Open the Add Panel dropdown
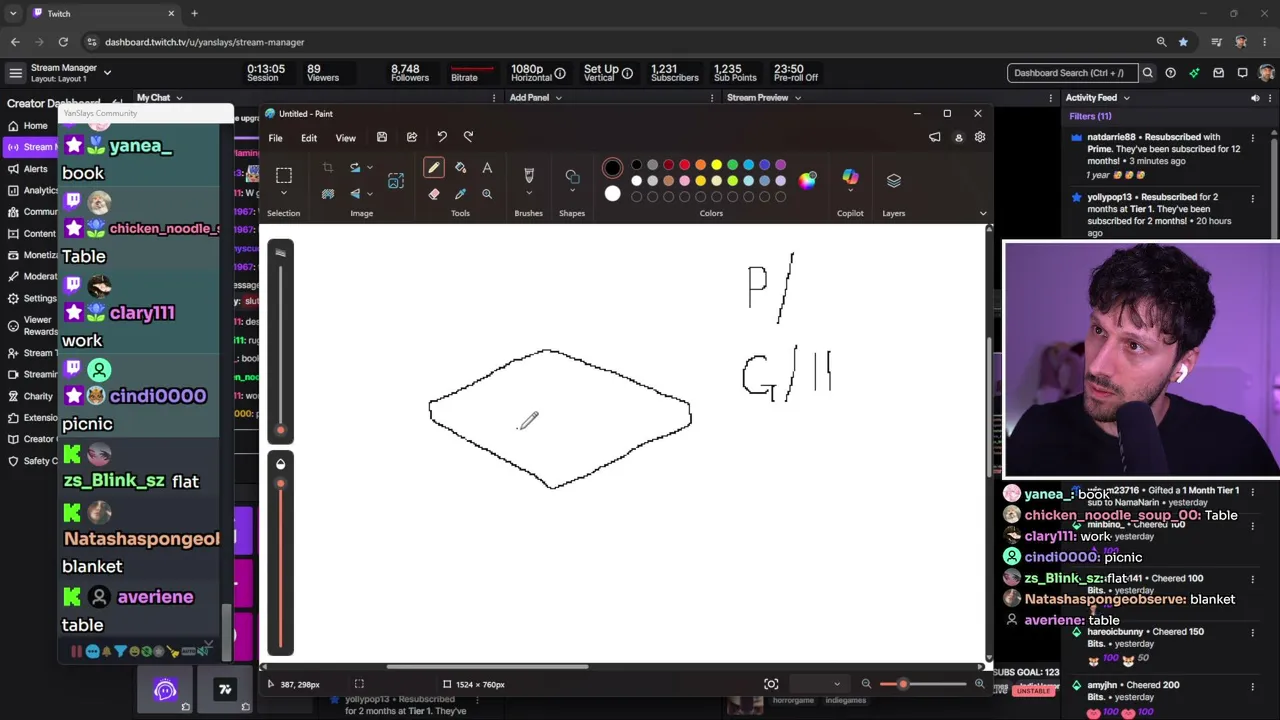The width and height of the screenshot is (1280, 720). point(558,98)
